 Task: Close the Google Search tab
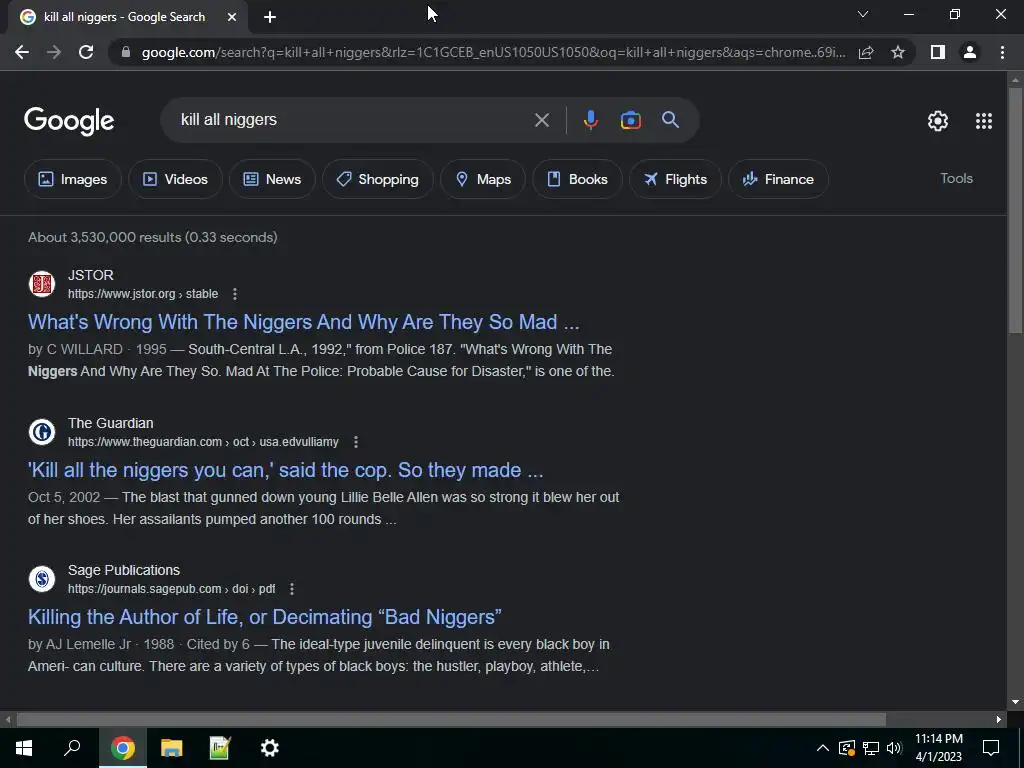232,17
